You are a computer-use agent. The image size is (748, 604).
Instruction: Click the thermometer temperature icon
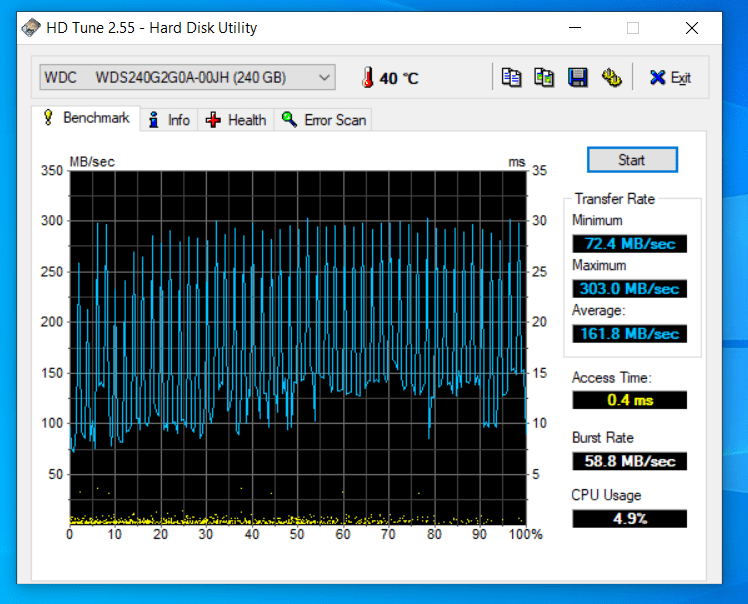[367, 77]
